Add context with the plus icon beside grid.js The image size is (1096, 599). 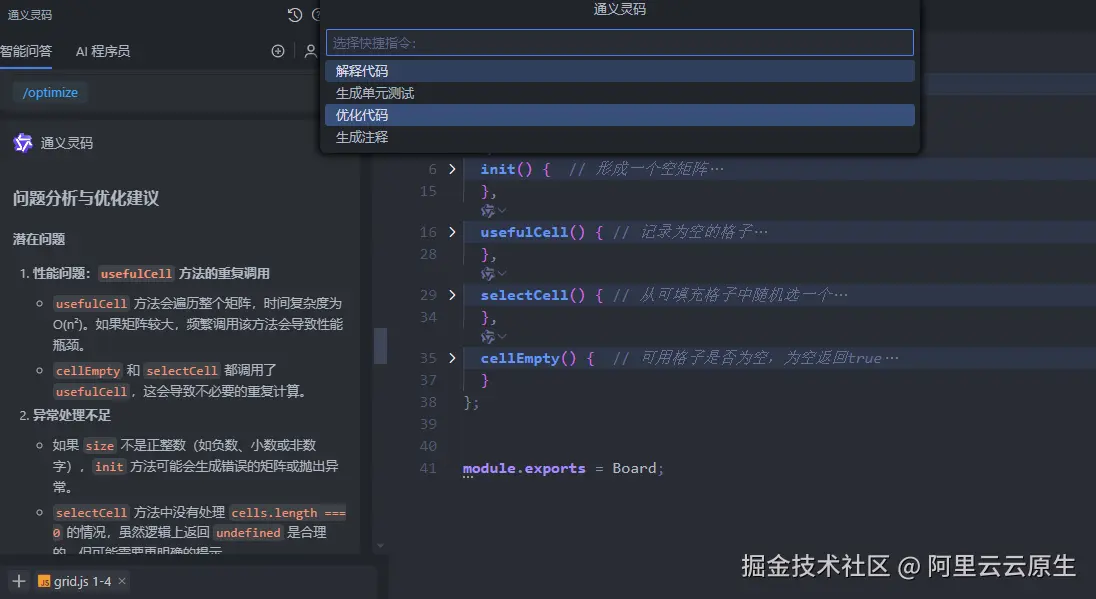pyautogui.click(x=19, y=581)
